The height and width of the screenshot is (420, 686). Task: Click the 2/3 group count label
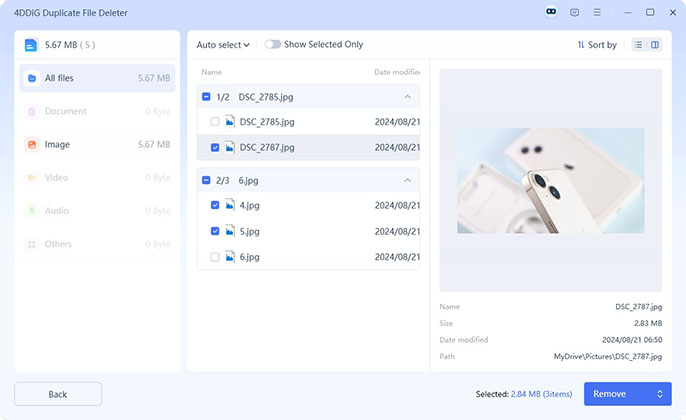[x=222, y=180]
